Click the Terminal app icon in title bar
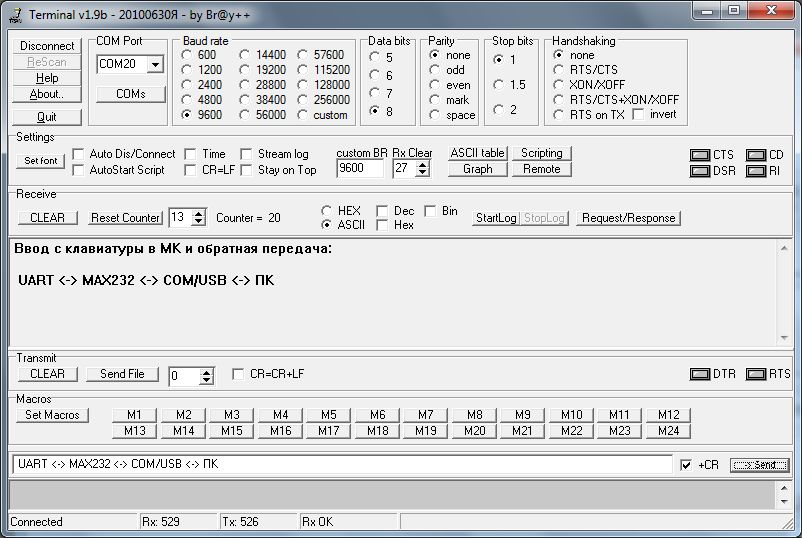Viewport: 802px width, 538px height. 16,15
